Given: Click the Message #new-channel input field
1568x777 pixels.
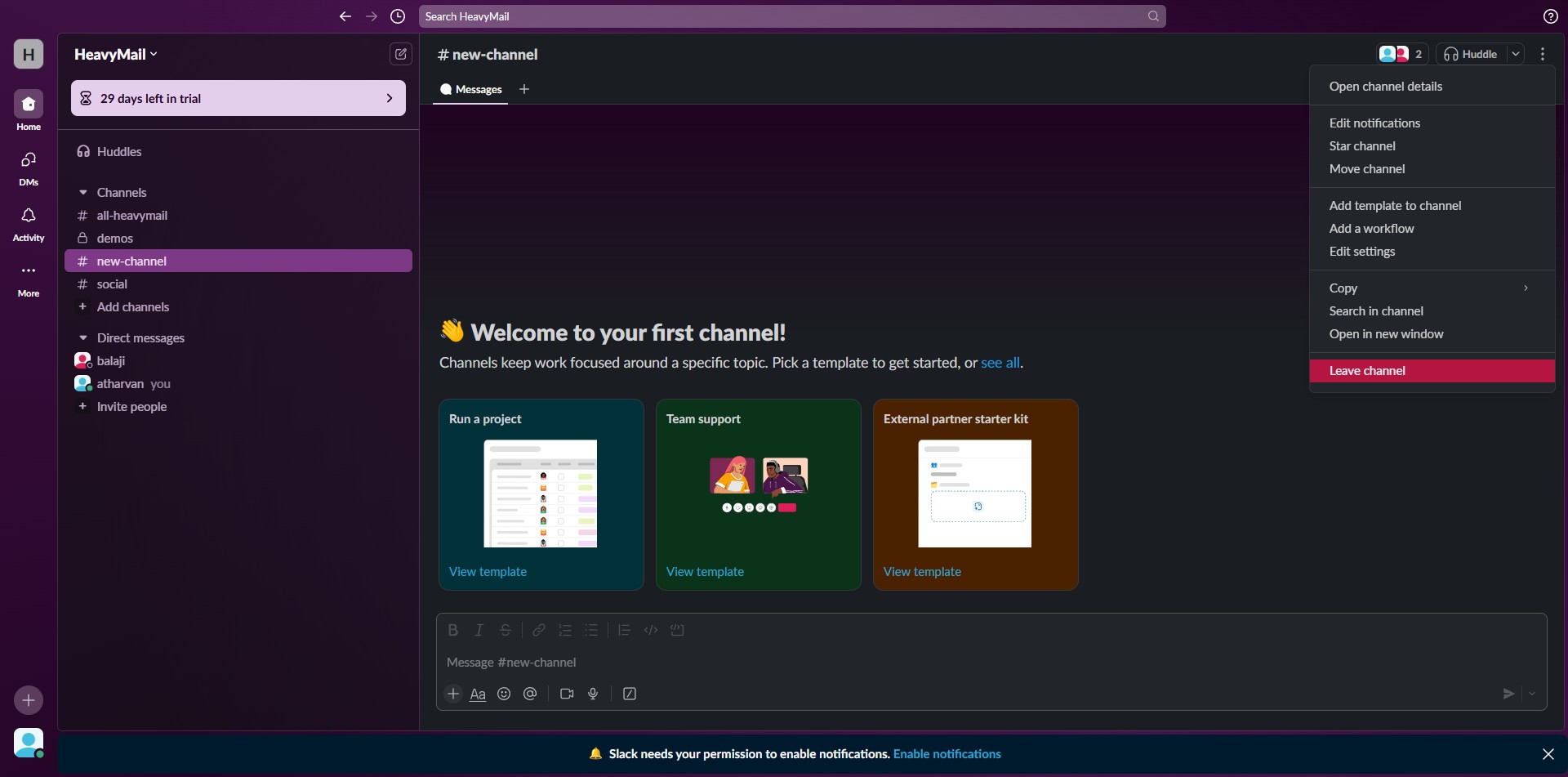Looking at the screenshot, I should (x=991, y=663).
